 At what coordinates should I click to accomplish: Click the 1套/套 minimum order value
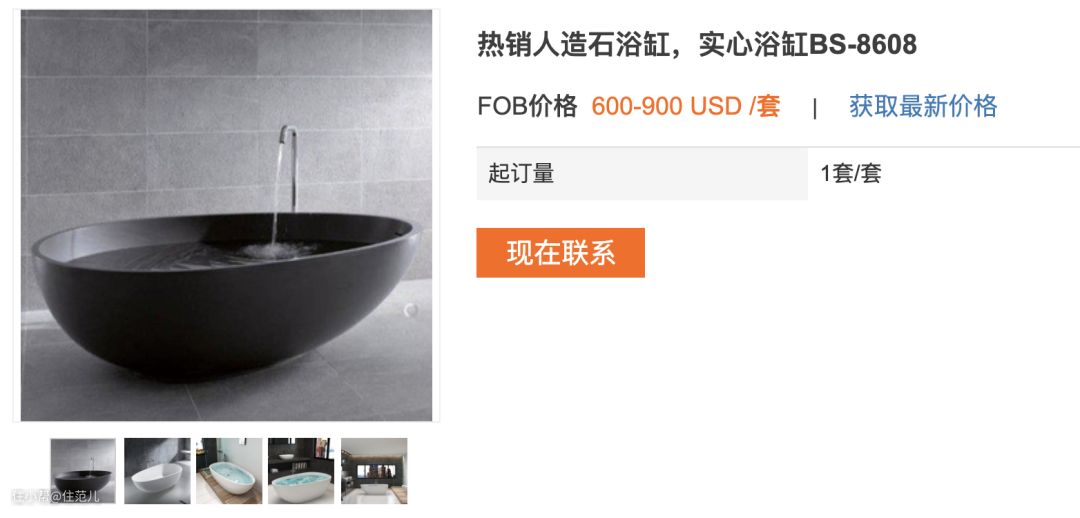(851, 173)
